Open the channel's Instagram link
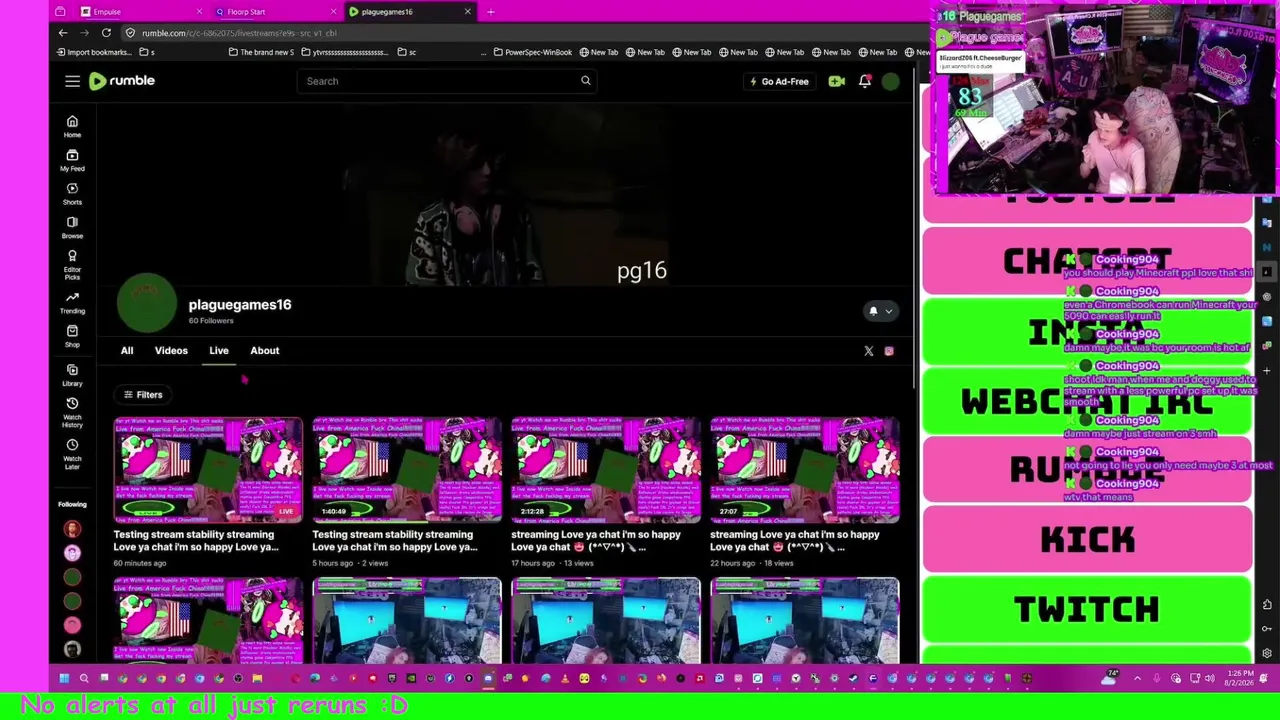 point(889,351)
